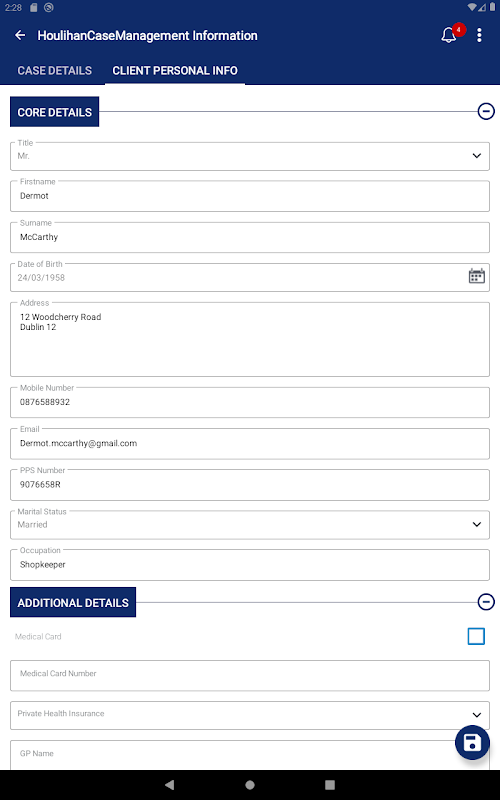Open the Marital Status dropdown
Screen dimensions: 500x800
[x=250, y=524]
